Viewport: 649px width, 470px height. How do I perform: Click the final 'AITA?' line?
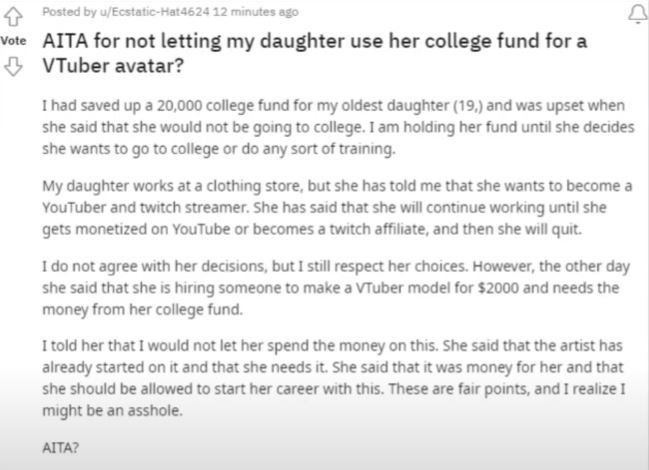click(60, 448)
